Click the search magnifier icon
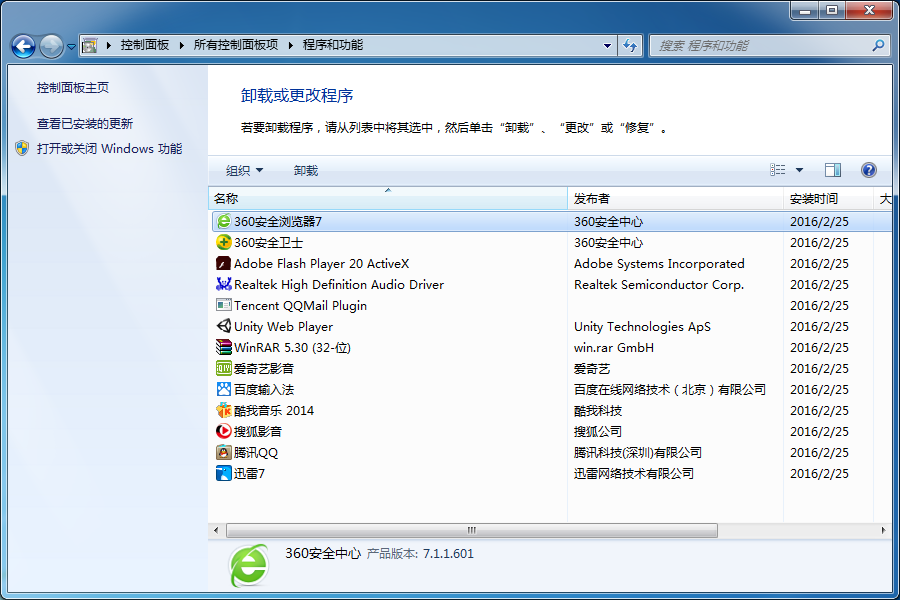Viewport: 900px width, 600px height. [878, 45]
